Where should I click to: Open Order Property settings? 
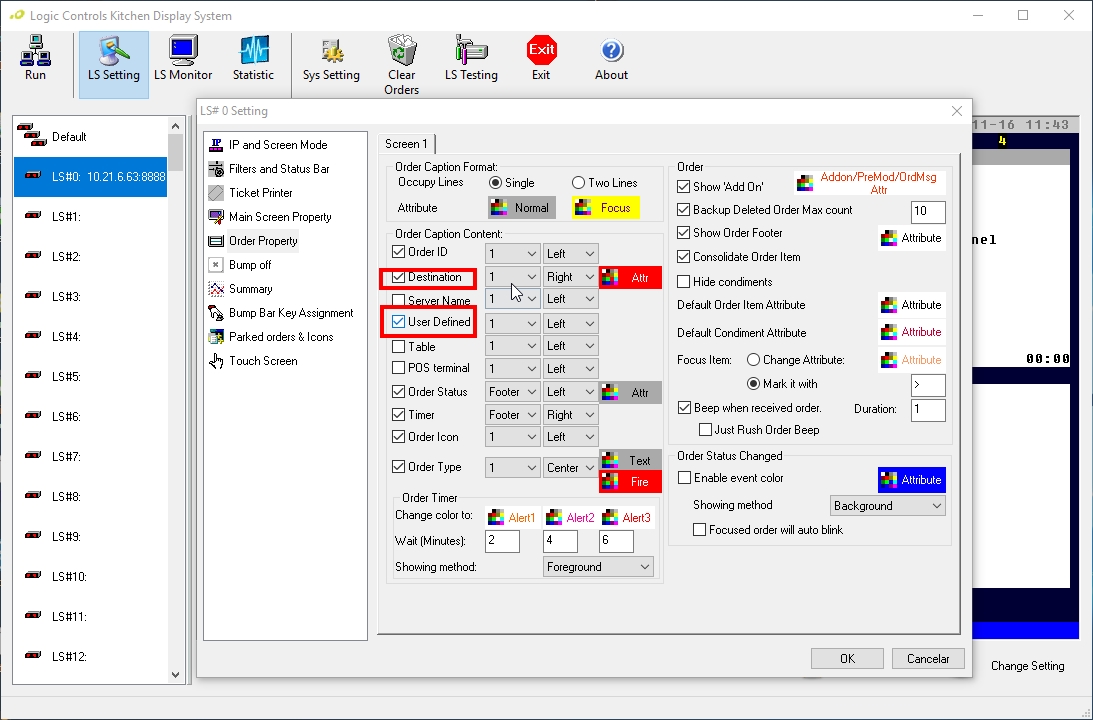(253, 240)
